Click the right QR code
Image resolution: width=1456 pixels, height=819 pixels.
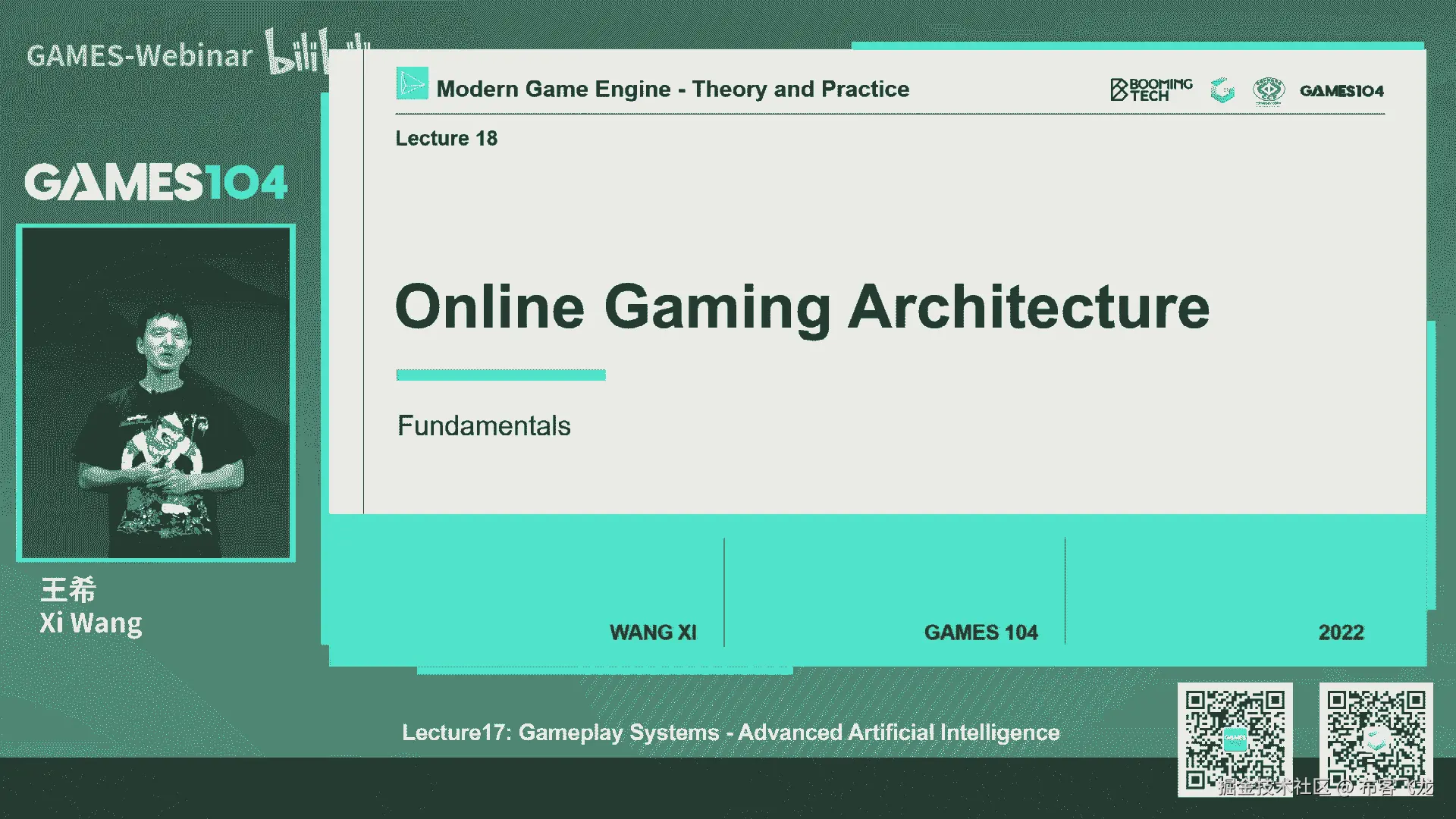pos(1376,739)
